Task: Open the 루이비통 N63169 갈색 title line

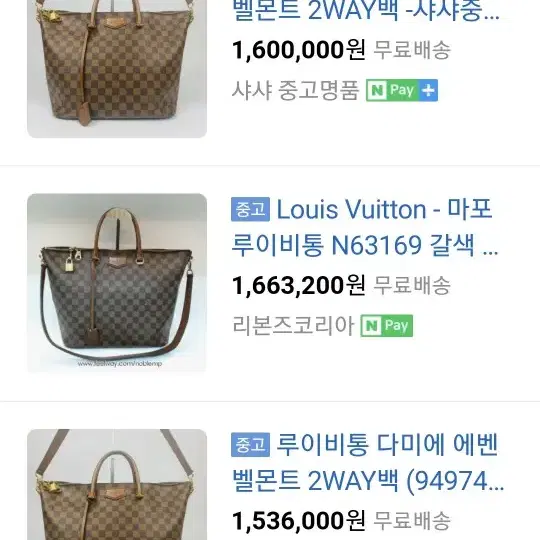Action: 365,245
